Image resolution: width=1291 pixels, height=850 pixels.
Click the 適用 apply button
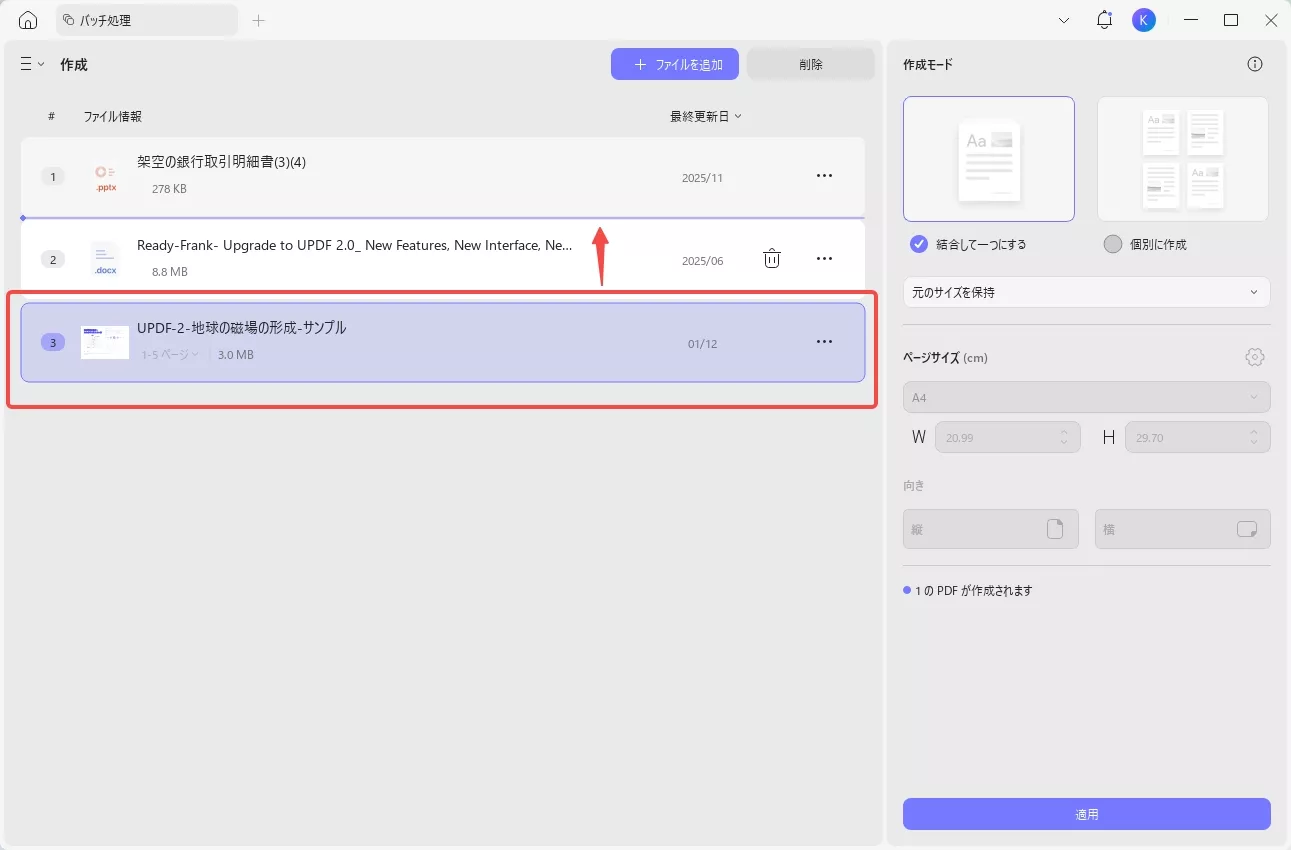(1087, 814)
